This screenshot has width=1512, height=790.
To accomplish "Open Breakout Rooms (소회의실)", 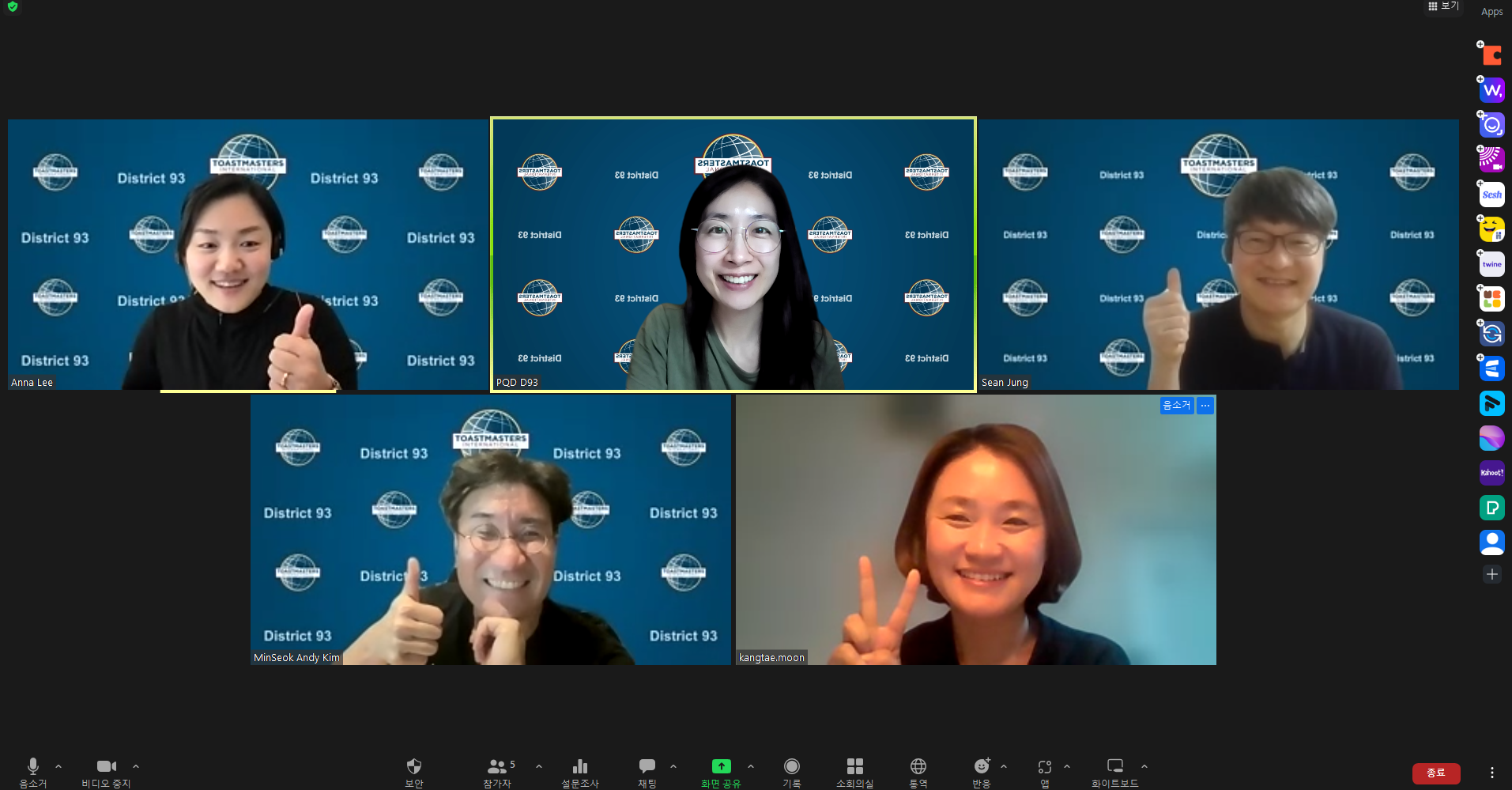I will [x=855, y=773].
